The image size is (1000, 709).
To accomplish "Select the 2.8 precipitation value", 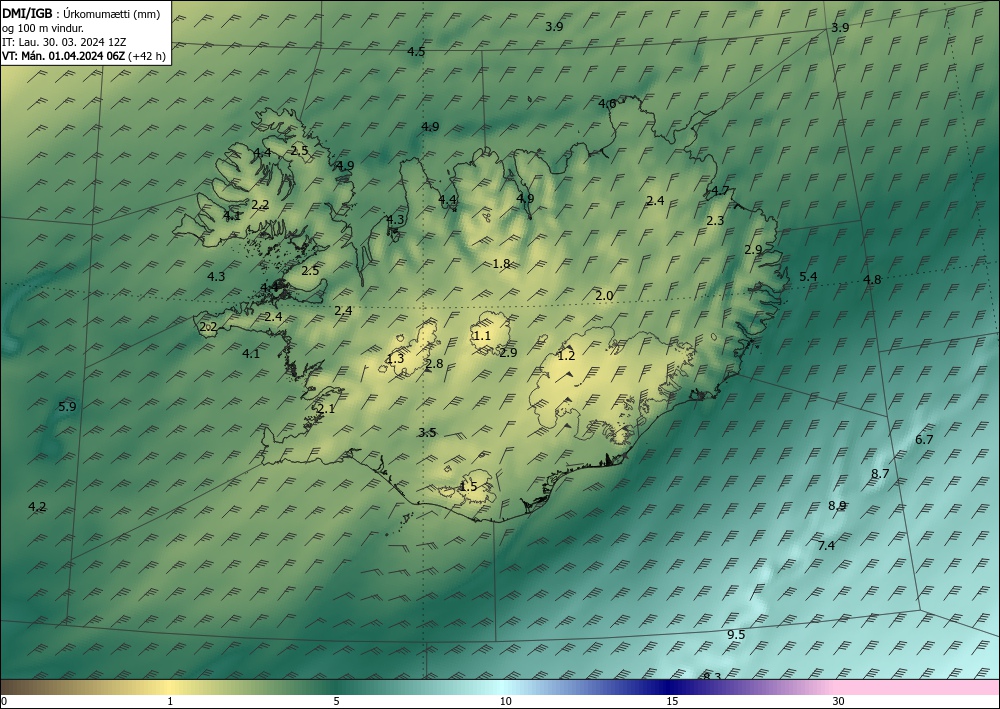I will click(434, 364).
